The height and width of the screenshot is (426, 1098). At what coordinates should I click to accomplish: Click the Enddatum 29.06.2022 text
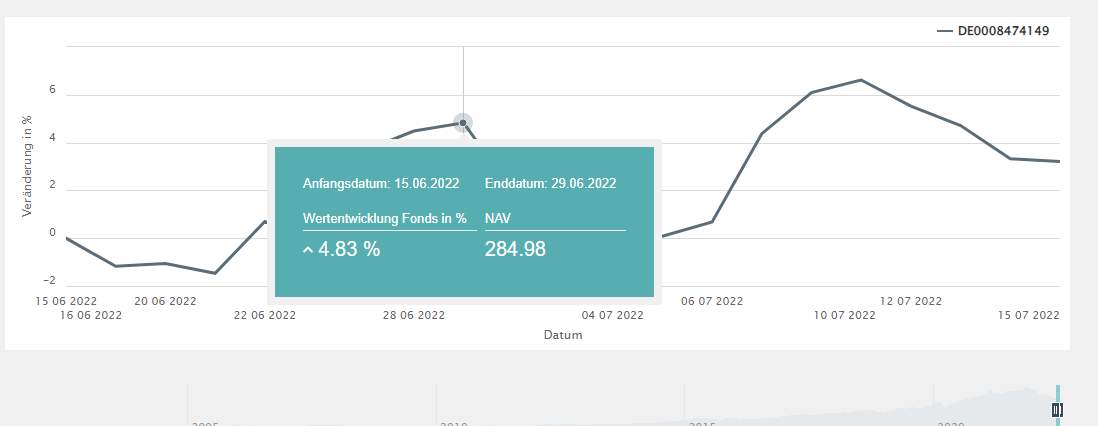[x=550, y=183]
